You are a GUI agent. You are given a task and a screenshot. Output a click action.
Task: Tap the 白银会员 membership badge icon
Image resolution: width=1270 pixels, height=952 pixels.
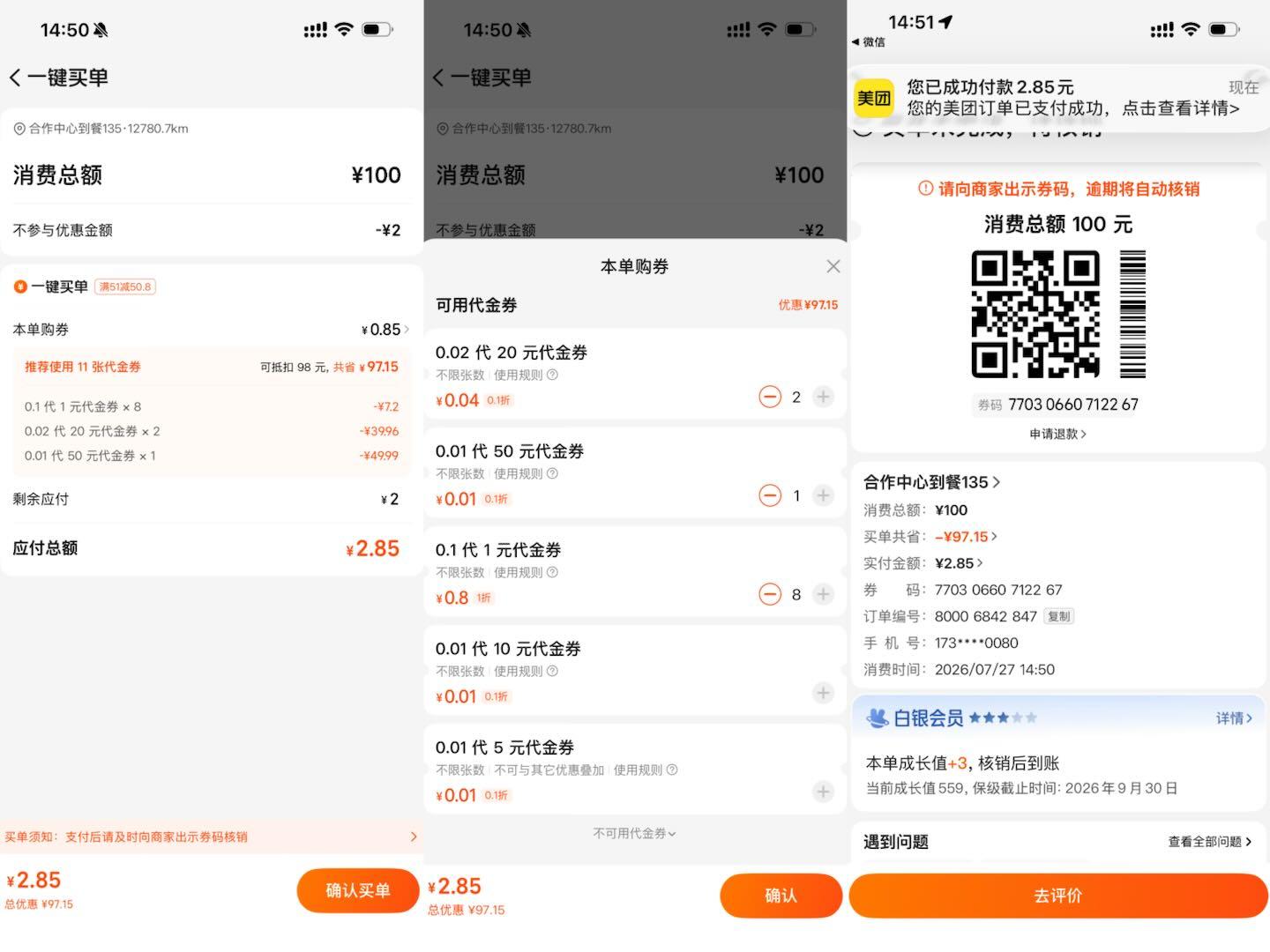pyautogui.click(x=877, y=718)
